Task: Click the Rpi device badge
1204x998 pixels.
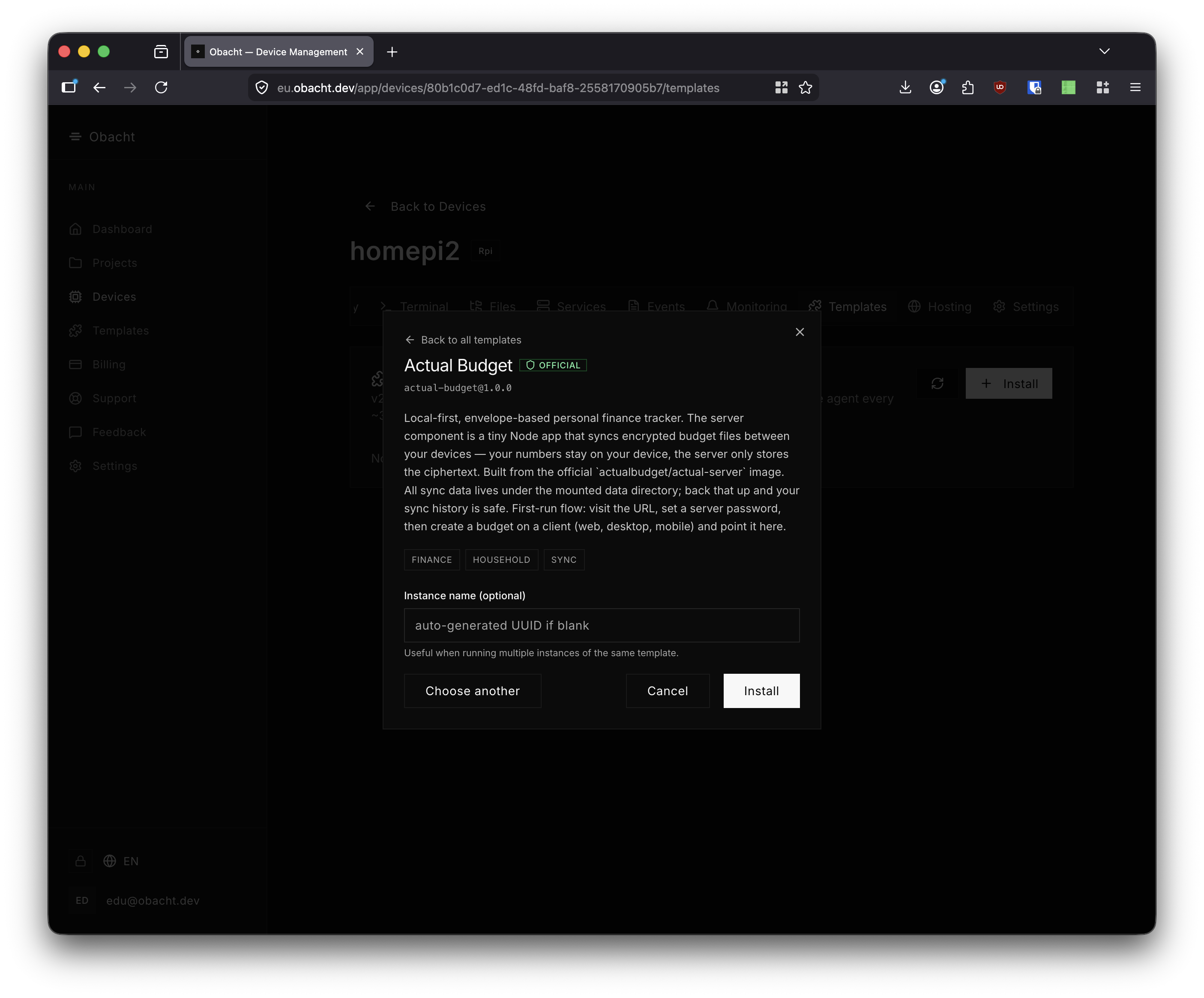Action: [485, 251]
